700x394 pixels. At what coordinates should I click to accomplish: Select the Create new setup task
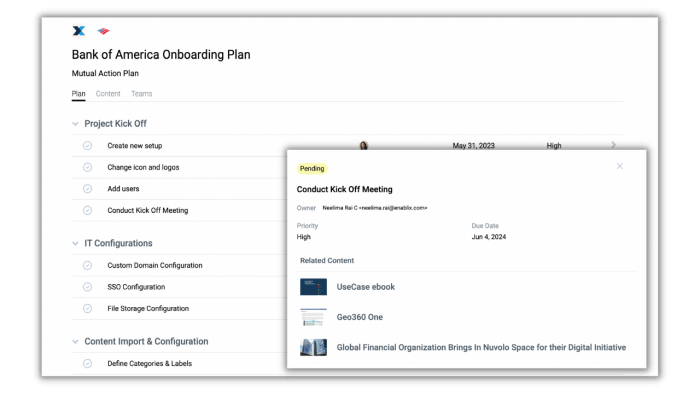[135, 146]
